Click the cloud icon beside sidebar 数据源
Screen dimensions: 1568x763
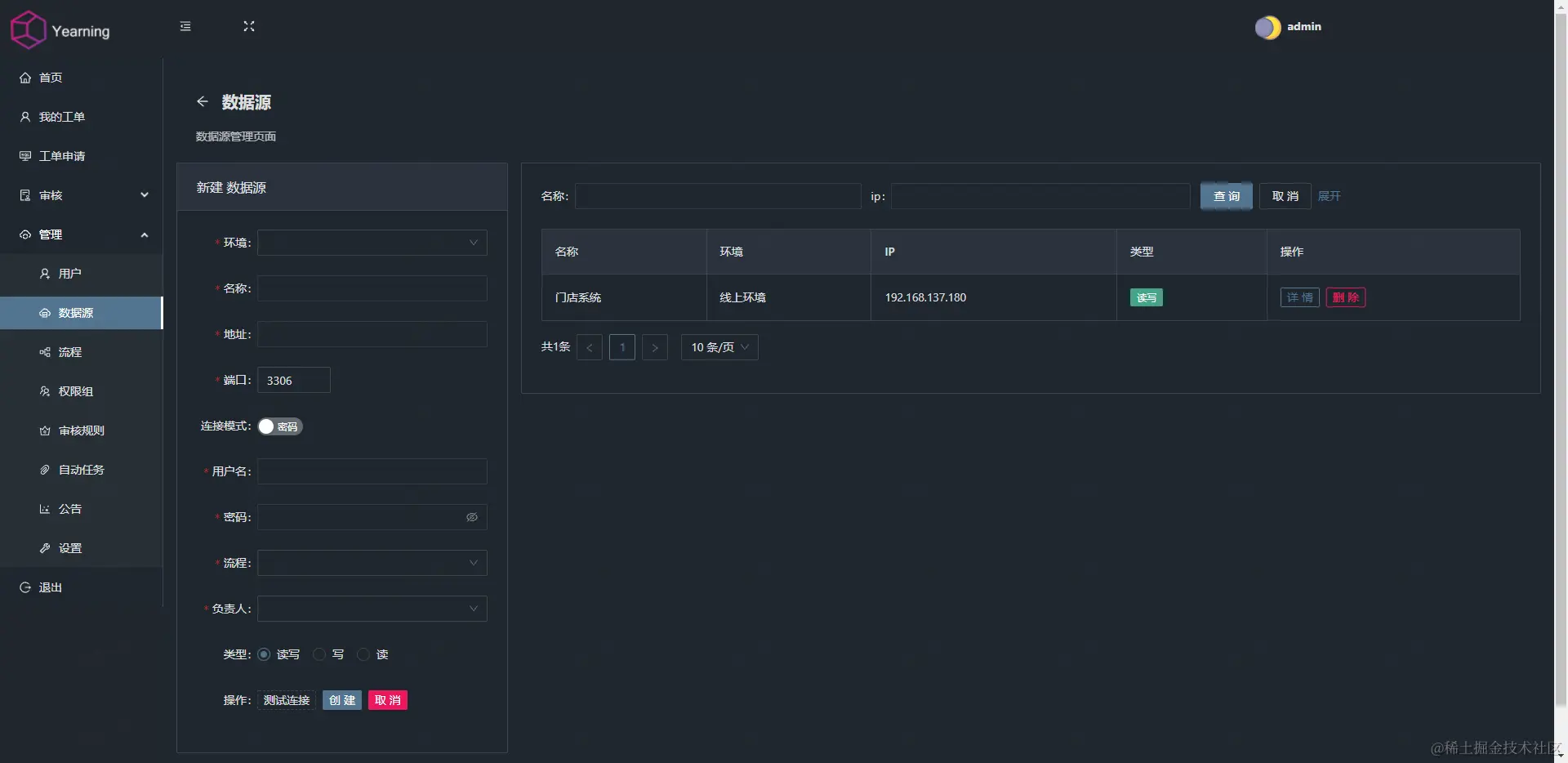45,313
